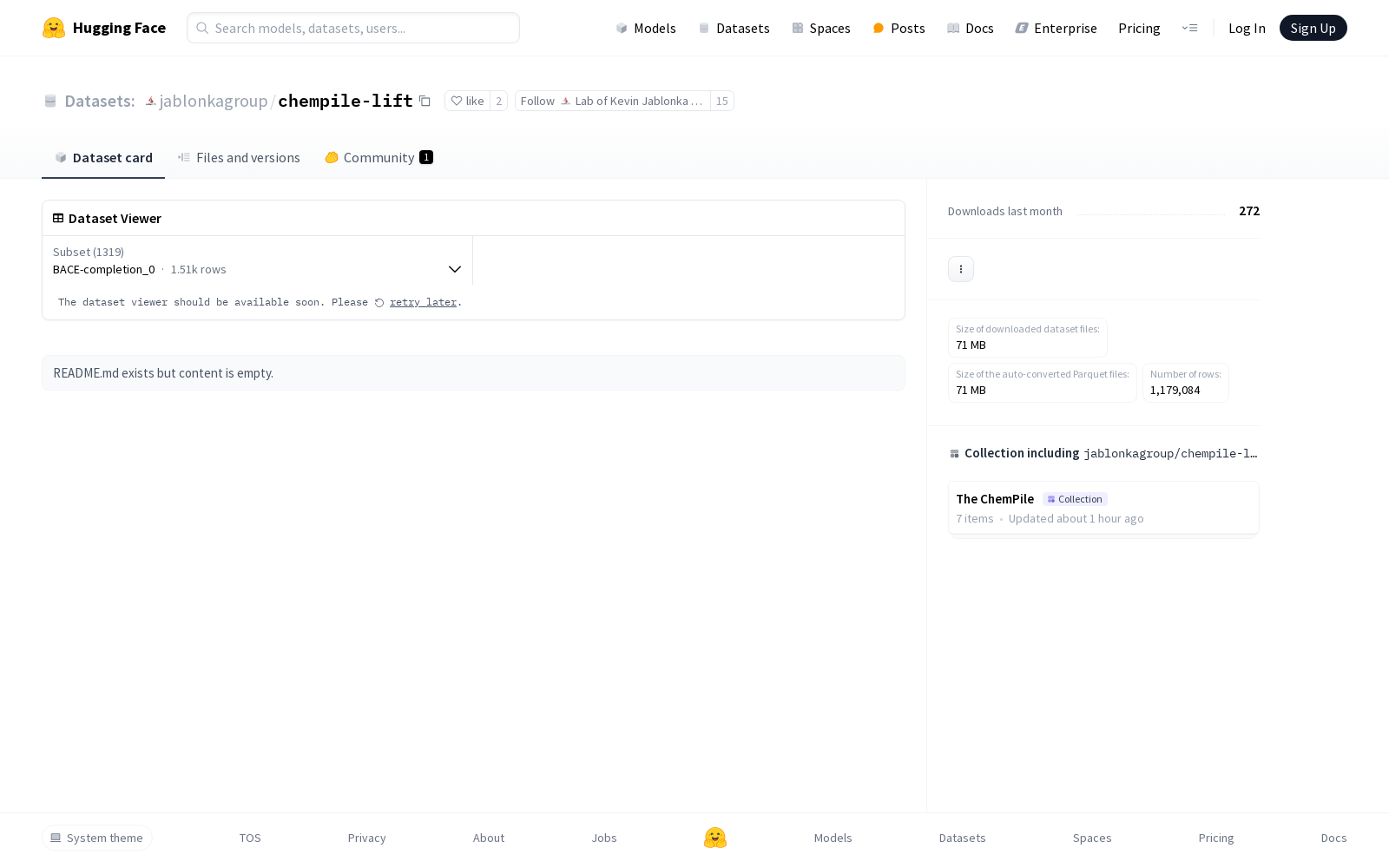Follow Lab of Kevin Jablonka
The image size is (1389, 868).
point(613,101)
